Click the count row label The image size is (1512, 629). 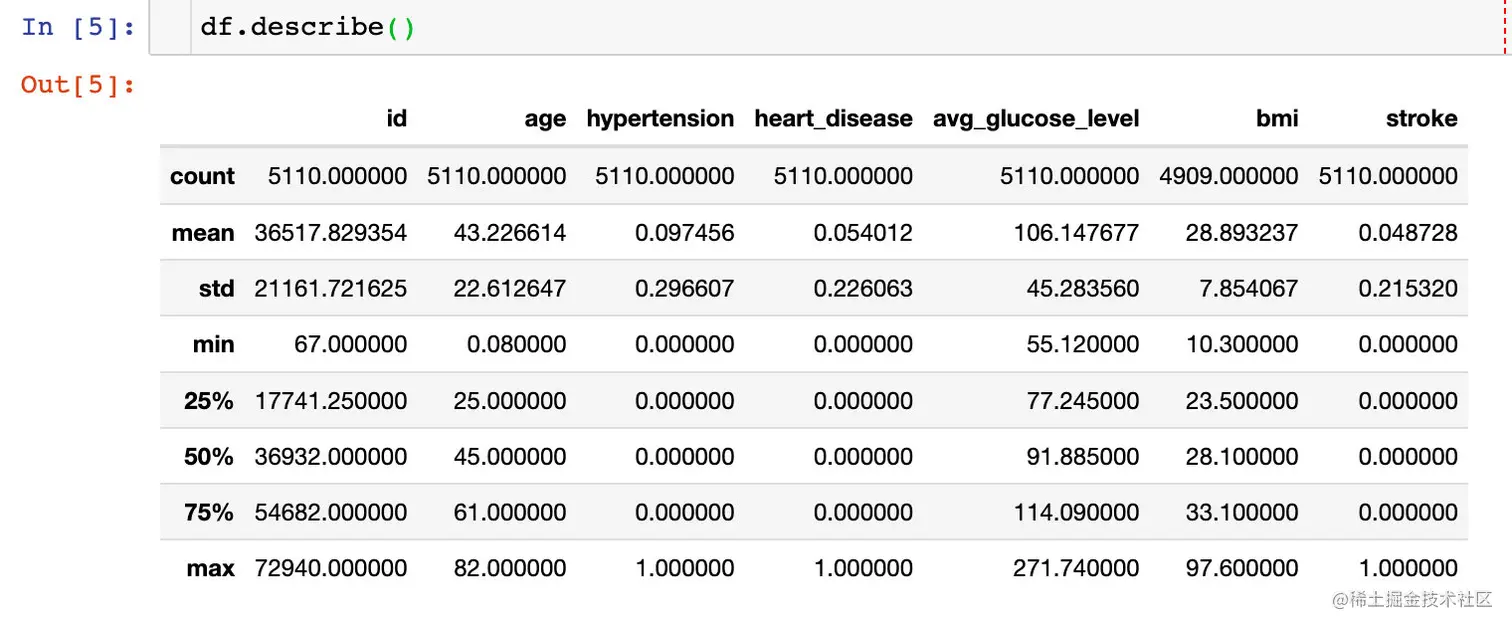[202, 177]
